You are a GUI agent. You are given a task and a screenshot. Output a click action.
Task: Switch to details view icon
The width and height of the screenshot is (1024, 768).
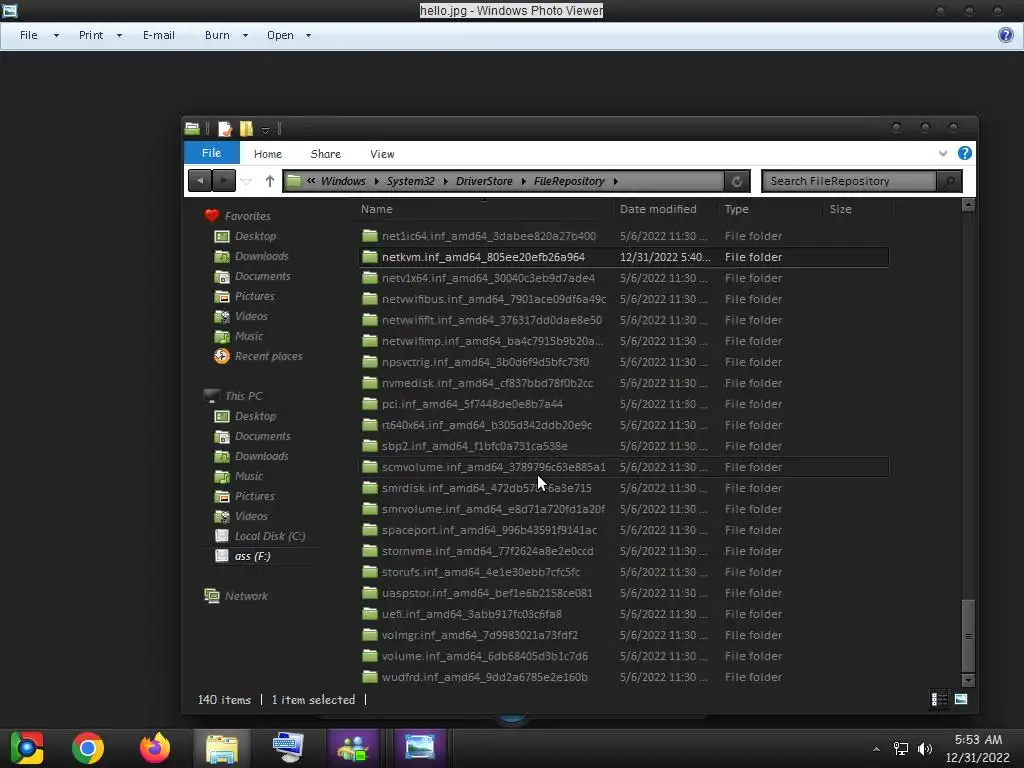(939, 699)
